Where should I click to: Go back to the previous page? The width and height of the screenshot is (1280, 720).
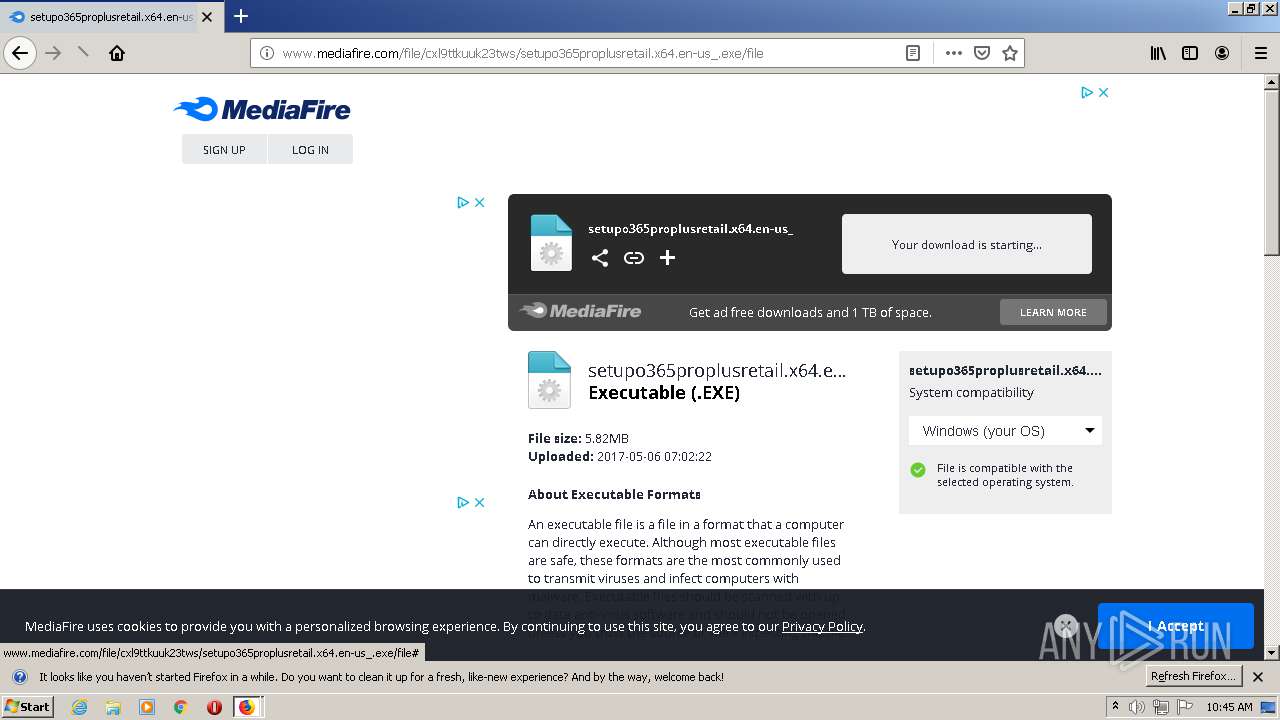pos(20,53)
